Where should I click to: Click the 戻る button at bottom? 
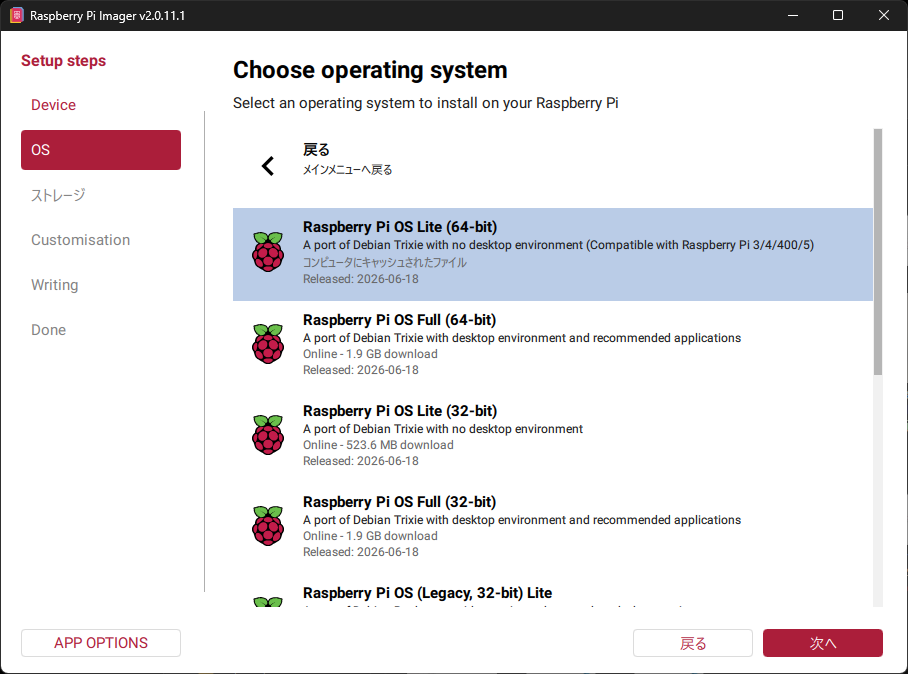pyautogui.click(x=693, y=643)
